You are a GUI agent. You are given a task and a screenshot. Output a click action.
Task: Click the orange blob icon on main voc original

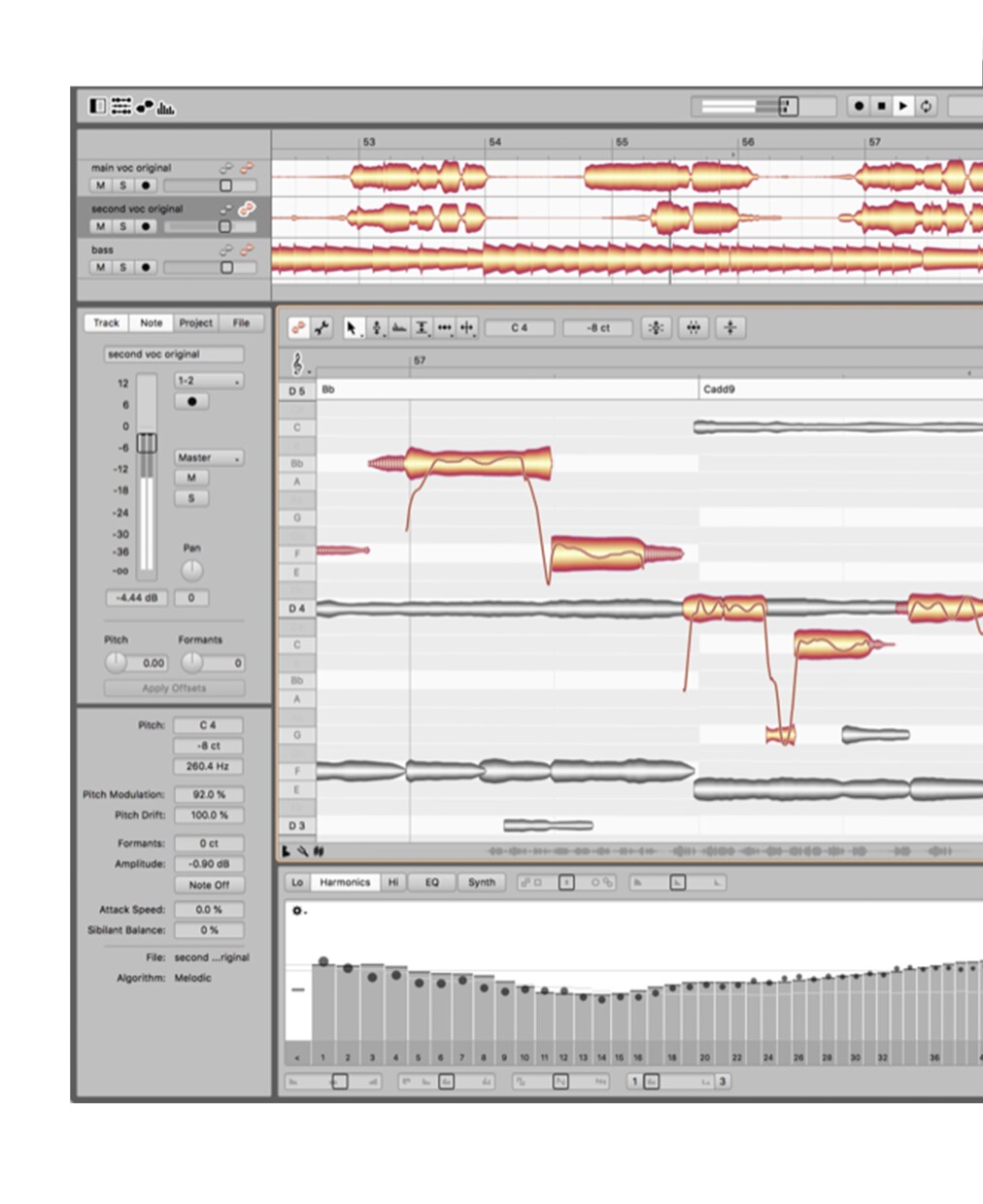click(x=248, y=168)
